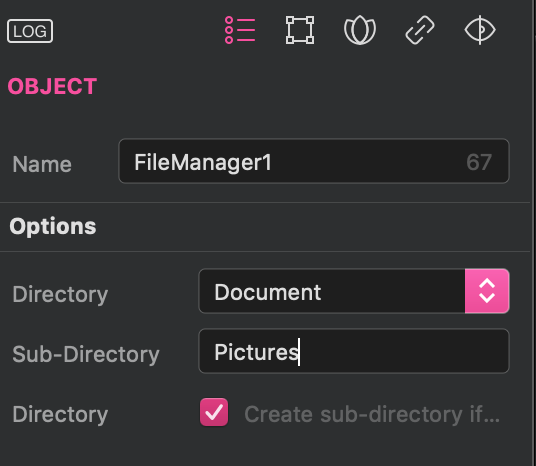Uncheck the create sub-directory checkbox
This screenshot has height=466, width=536.
(x=214, y=412)
